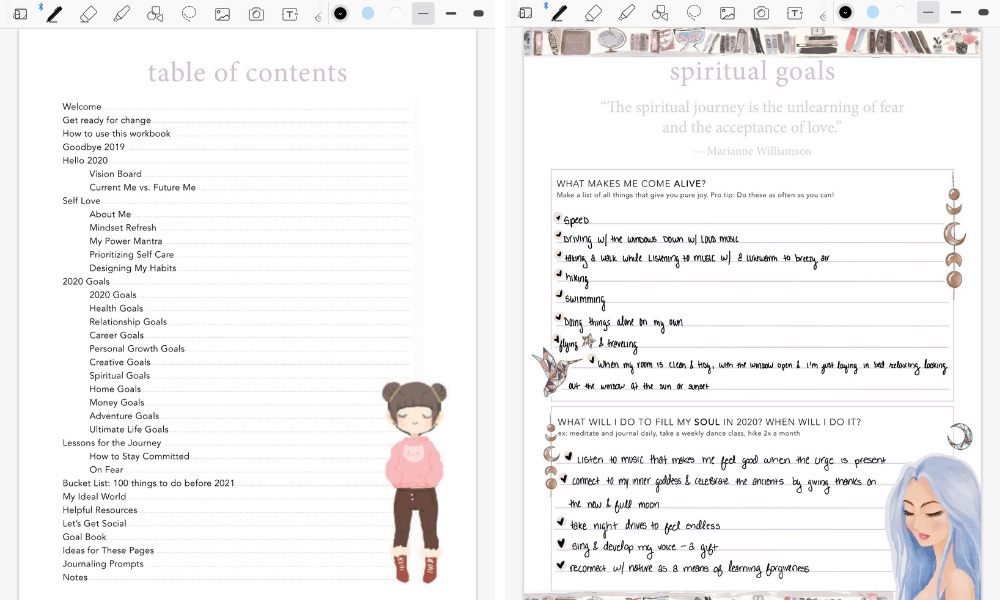This screenshot has height=600, width=1000.
Task: Select the Eraser tool in the left toolbar
Action: point(88,14)
